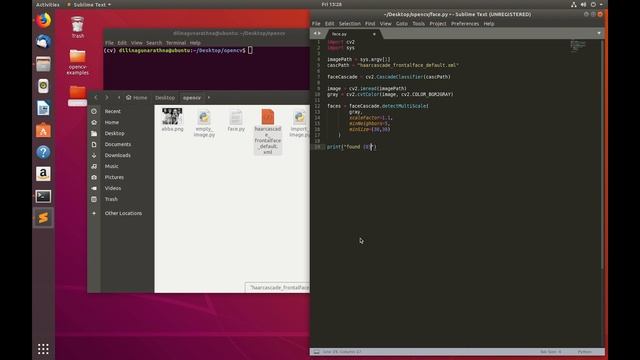Click the Sublime Text dock icon
Image resolution: width=640 pixels, height=360 pixels.
[x=43, y=218]
